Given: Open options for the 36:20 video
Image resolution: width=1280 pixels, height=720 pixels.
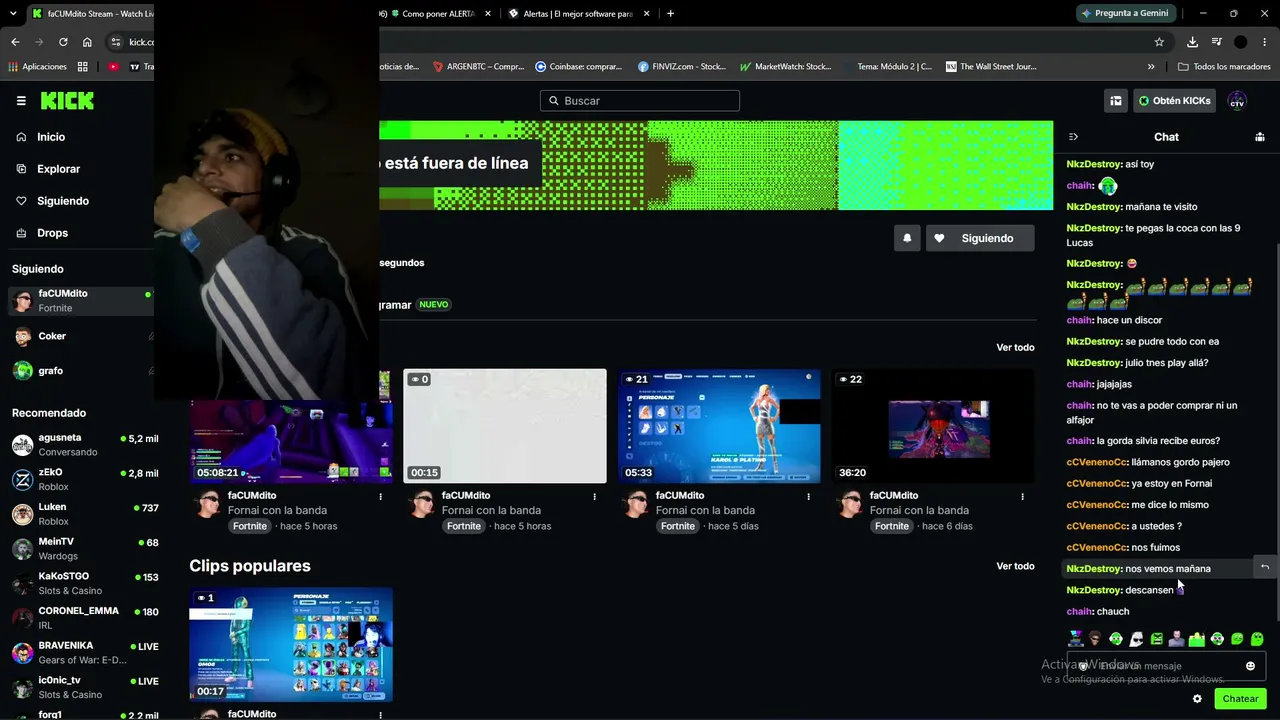Looking at the screenshot, I should click(x=1022, y=496).
